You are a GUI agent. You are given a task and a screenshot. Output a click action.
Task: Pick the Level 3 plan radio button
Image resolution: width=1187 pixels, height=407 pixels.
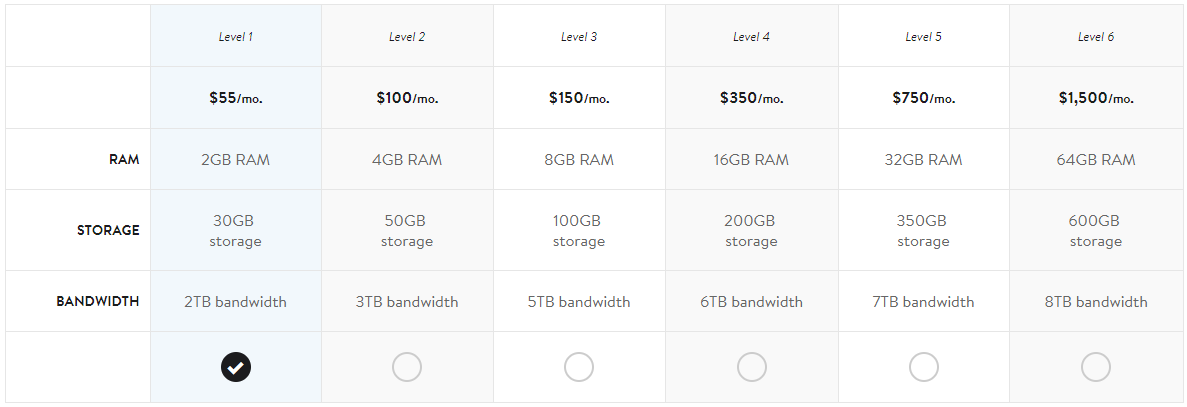point(579,367)
